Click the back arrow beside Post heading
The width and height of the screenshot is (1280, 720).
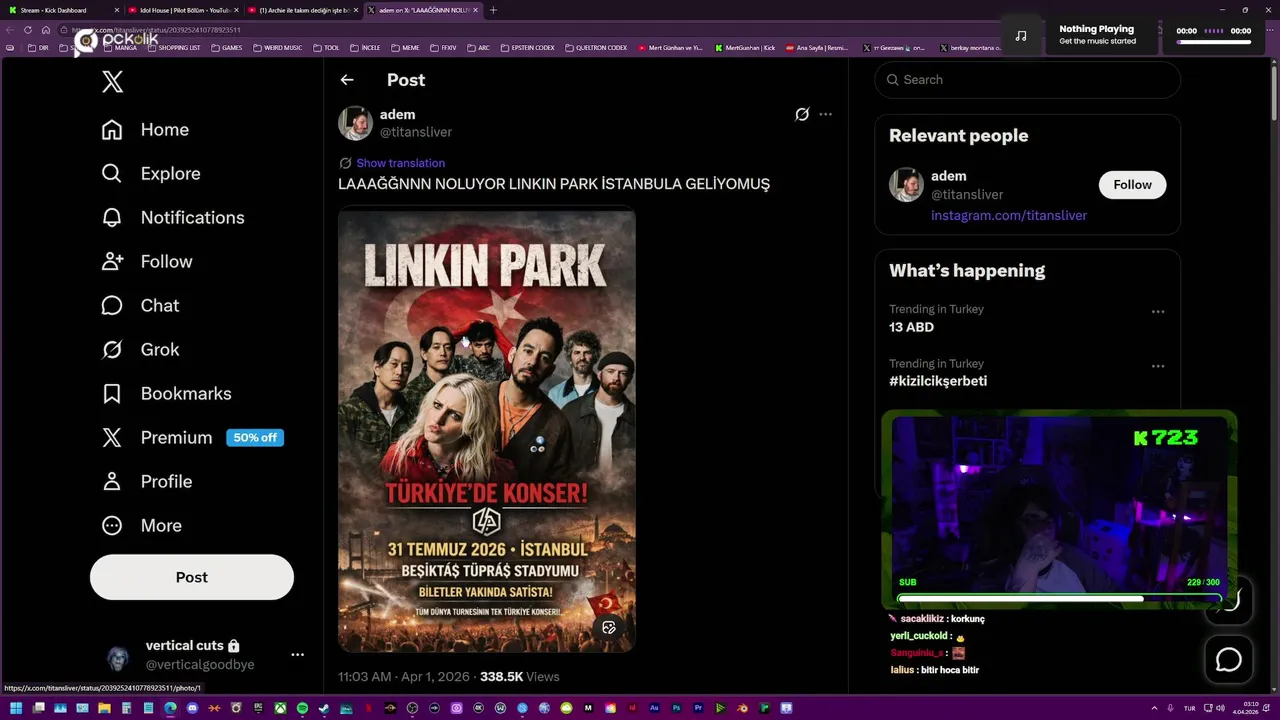[x=347, y=80]
